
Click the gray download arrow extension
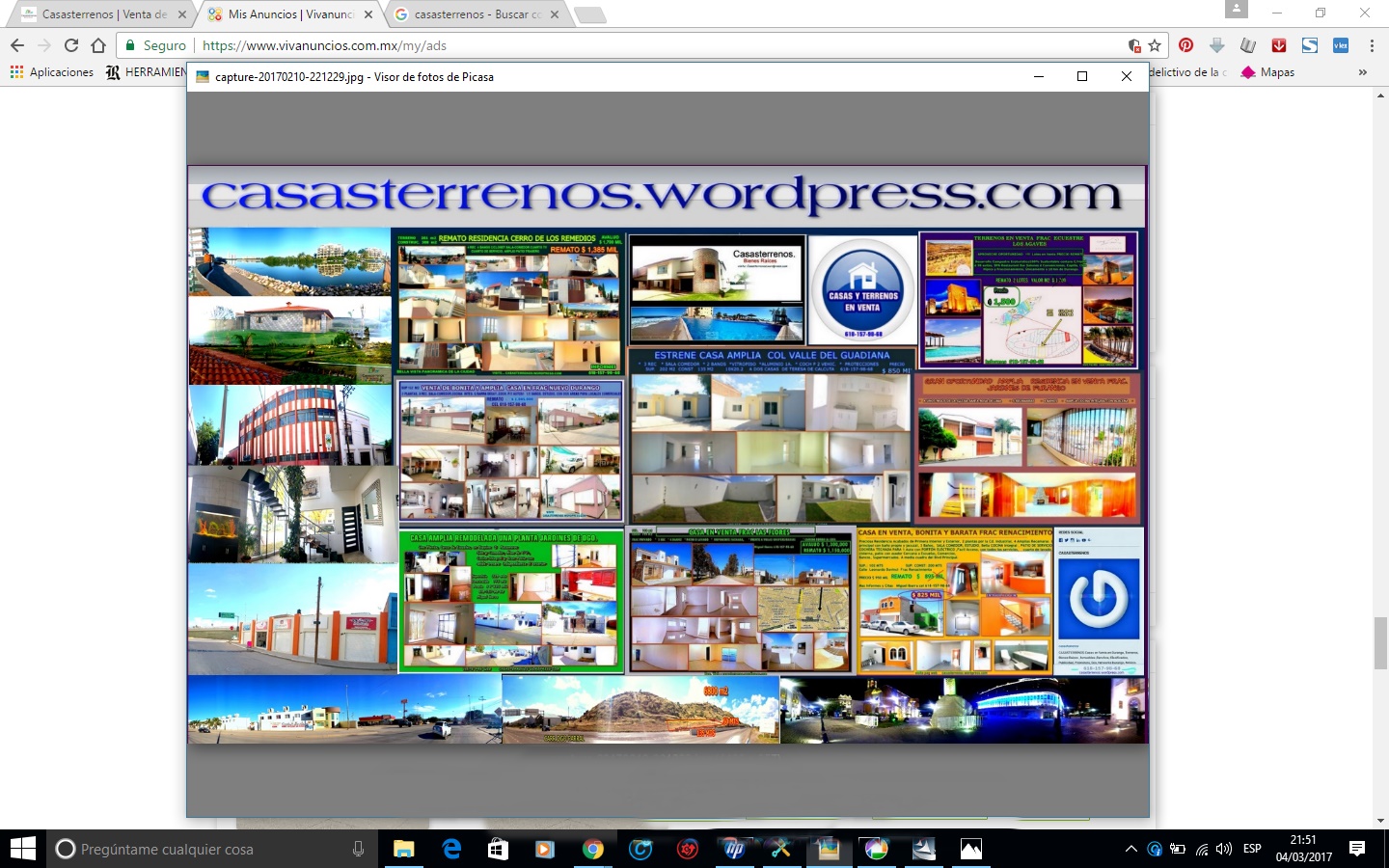point(1216,45)
